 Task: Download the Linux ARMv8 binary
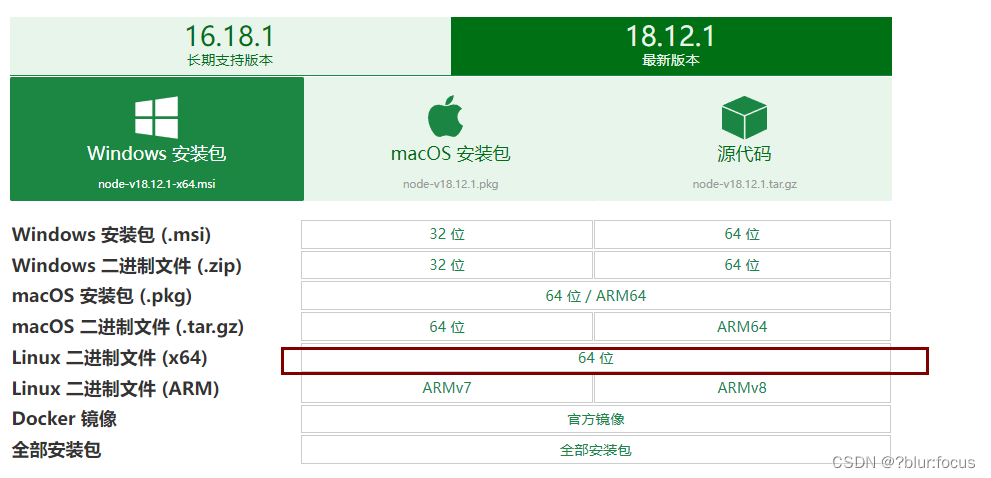742,388
